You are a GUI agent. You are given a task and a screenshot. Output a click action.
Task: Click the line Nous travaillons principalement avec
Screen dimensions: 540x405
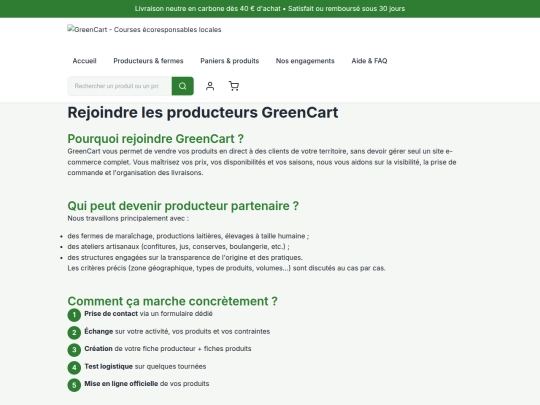pyautogui.click(x=128, y=218)
